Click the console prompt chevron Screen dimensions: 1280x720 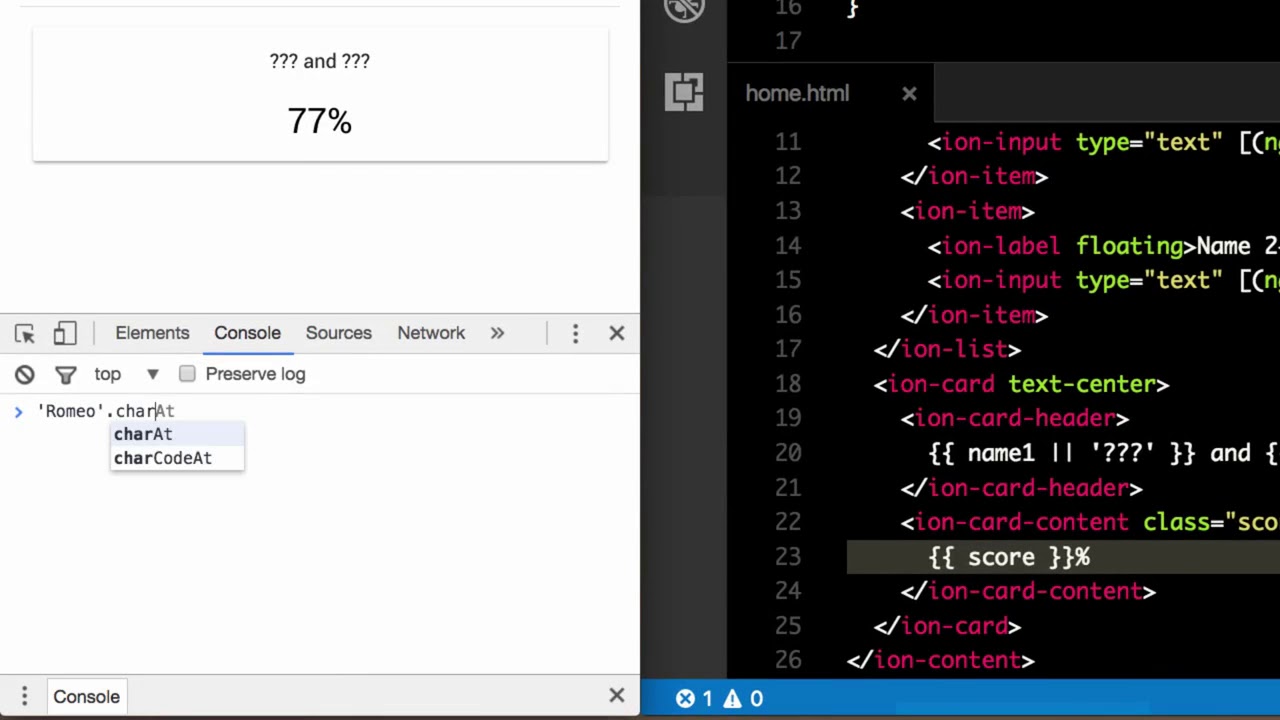point(18,411)
